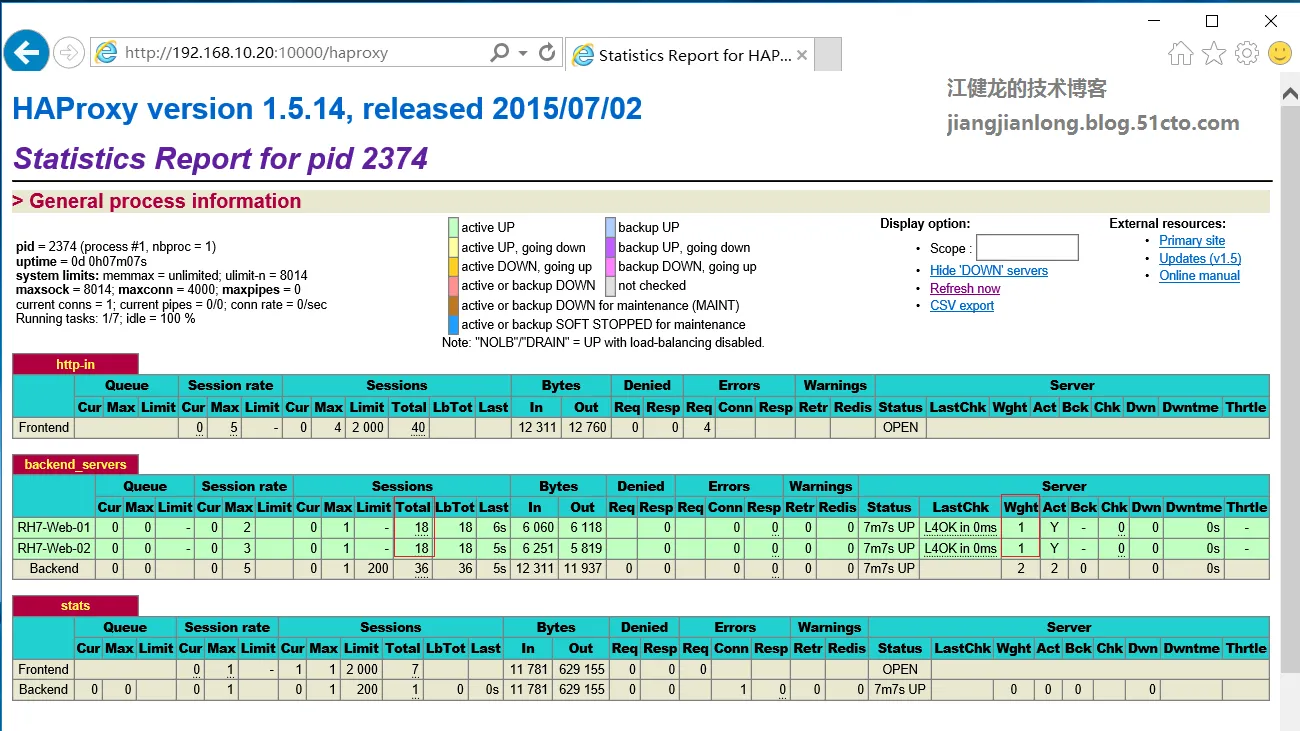The image size is (1300, 731).
Task: Select the RH7-Web-02 server row name
Action: [54, 548]
